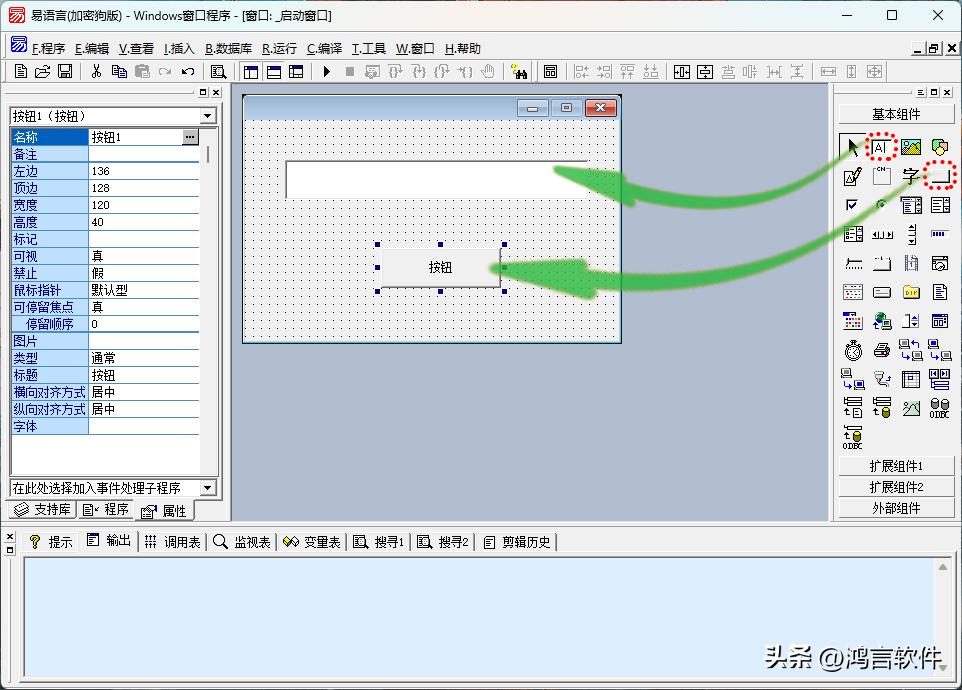
Task: Click the Save file toolbar icon
Action: tap(65, 72)
